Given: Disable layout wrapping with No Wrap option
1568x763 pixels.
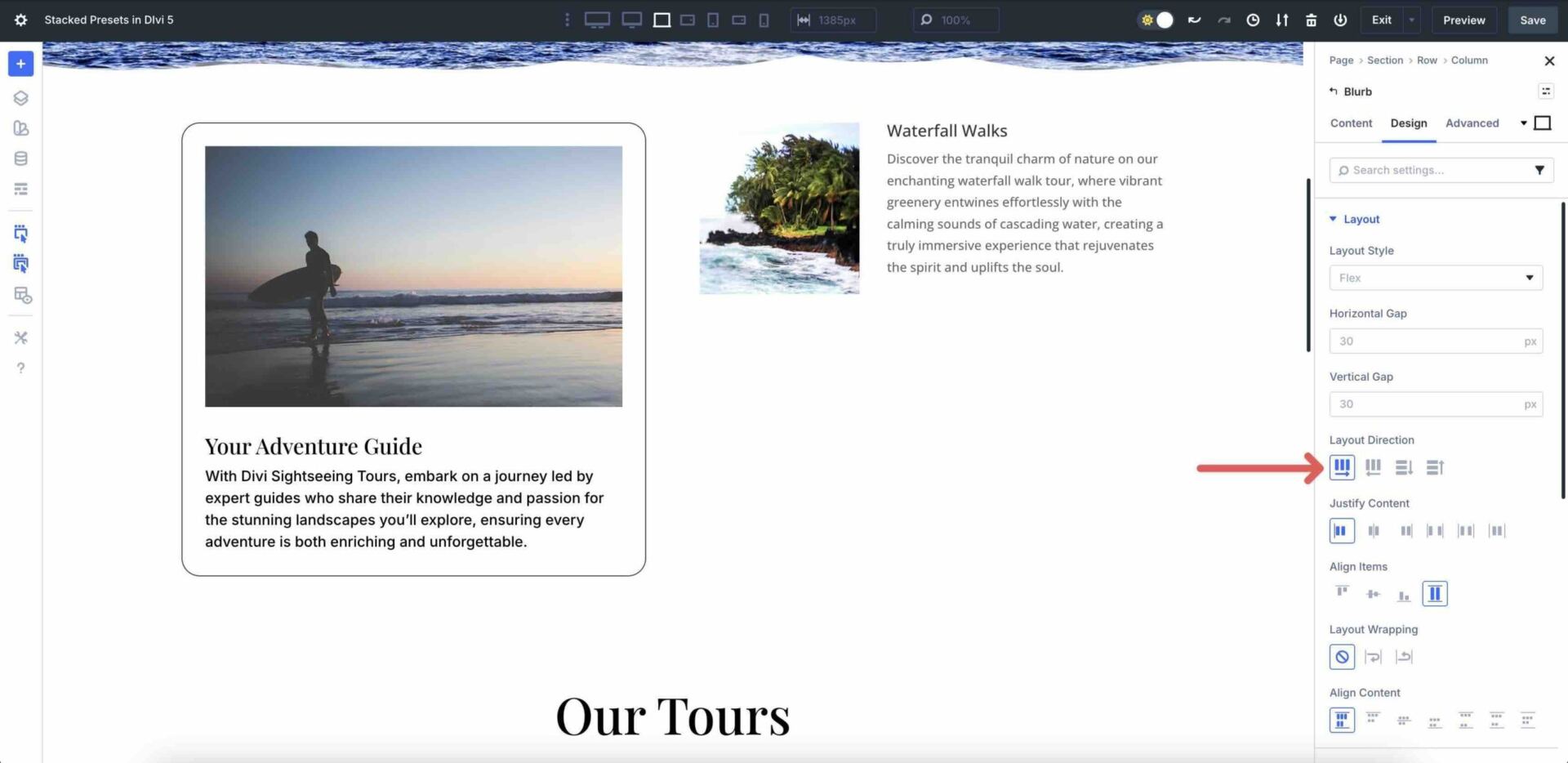Looking at the screenshot, I should click(1342, 656).
